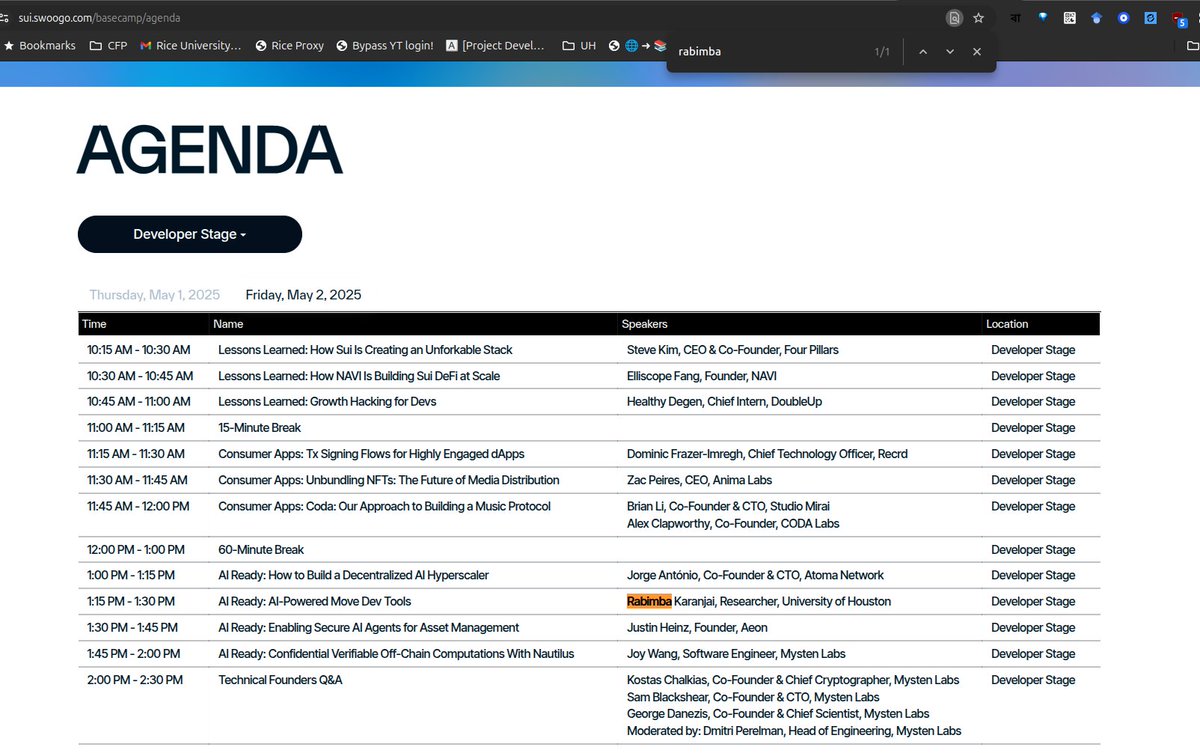The height and width of the screenshot is (753, 1200).
Task: Expand the Developer Stage dropdown
Action: click(x=190, y=234)
